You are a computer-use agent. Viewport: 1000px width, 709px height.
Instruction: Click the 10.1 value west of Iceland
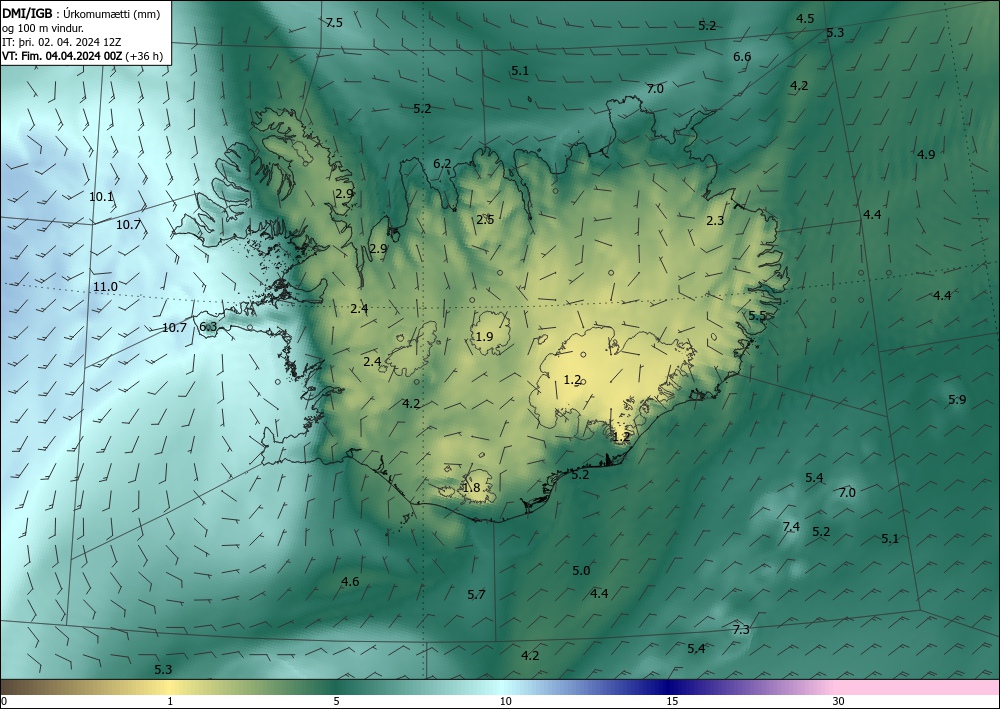click(101, 197)
